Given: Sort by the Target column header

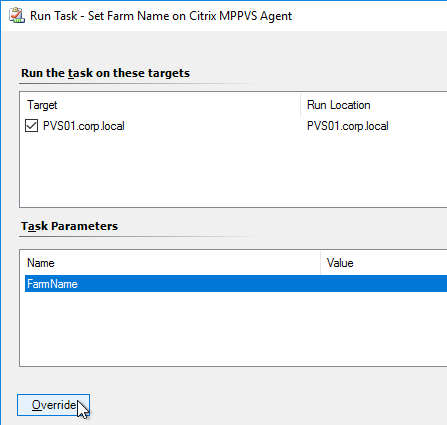Looking at the screenshot, I should coord(42,105).
